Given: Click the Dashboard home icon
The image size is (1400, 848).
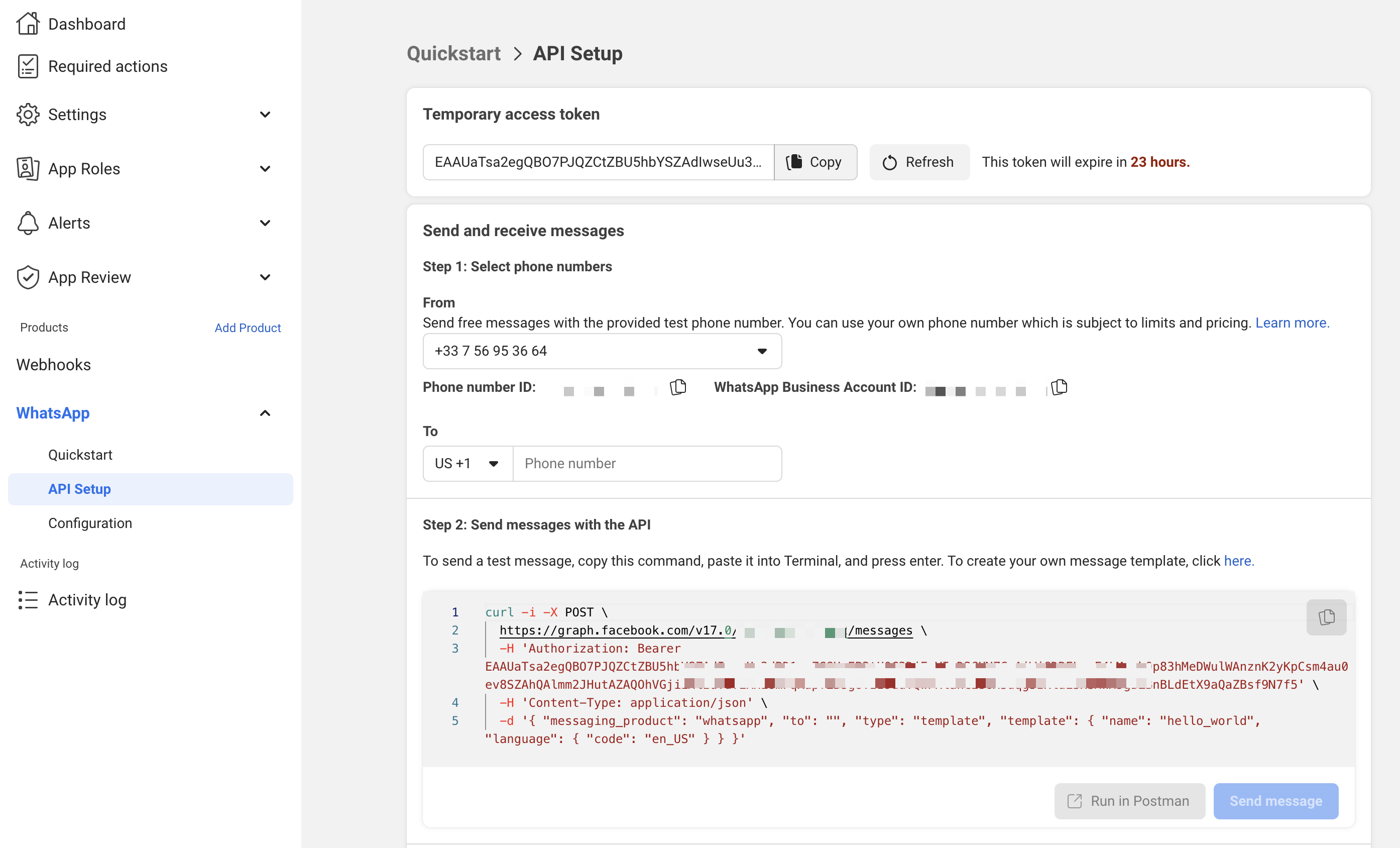Looking at the screenshot, I should [x=27, y=24].
